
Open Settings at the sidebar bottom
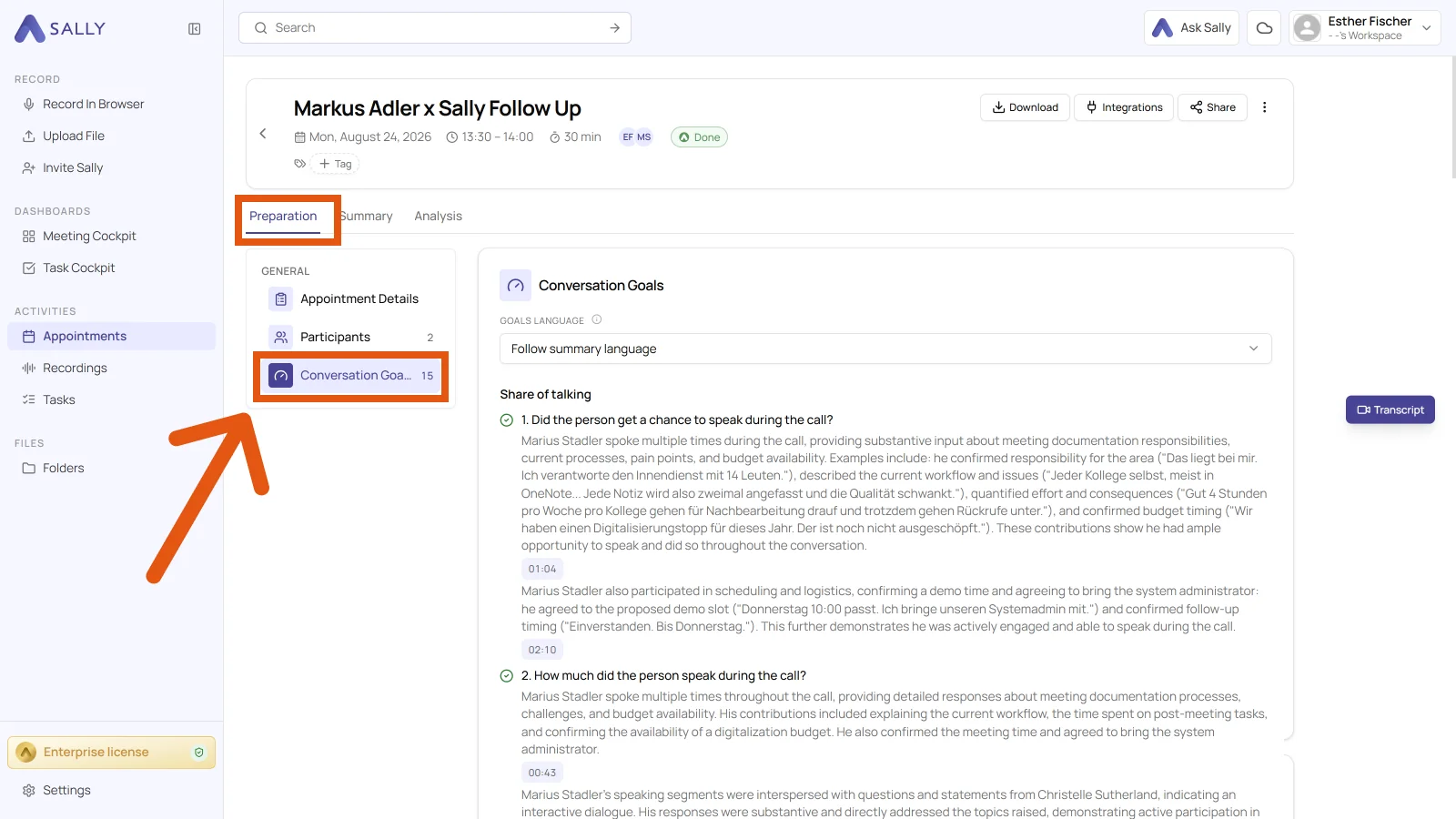click(112, 791)
